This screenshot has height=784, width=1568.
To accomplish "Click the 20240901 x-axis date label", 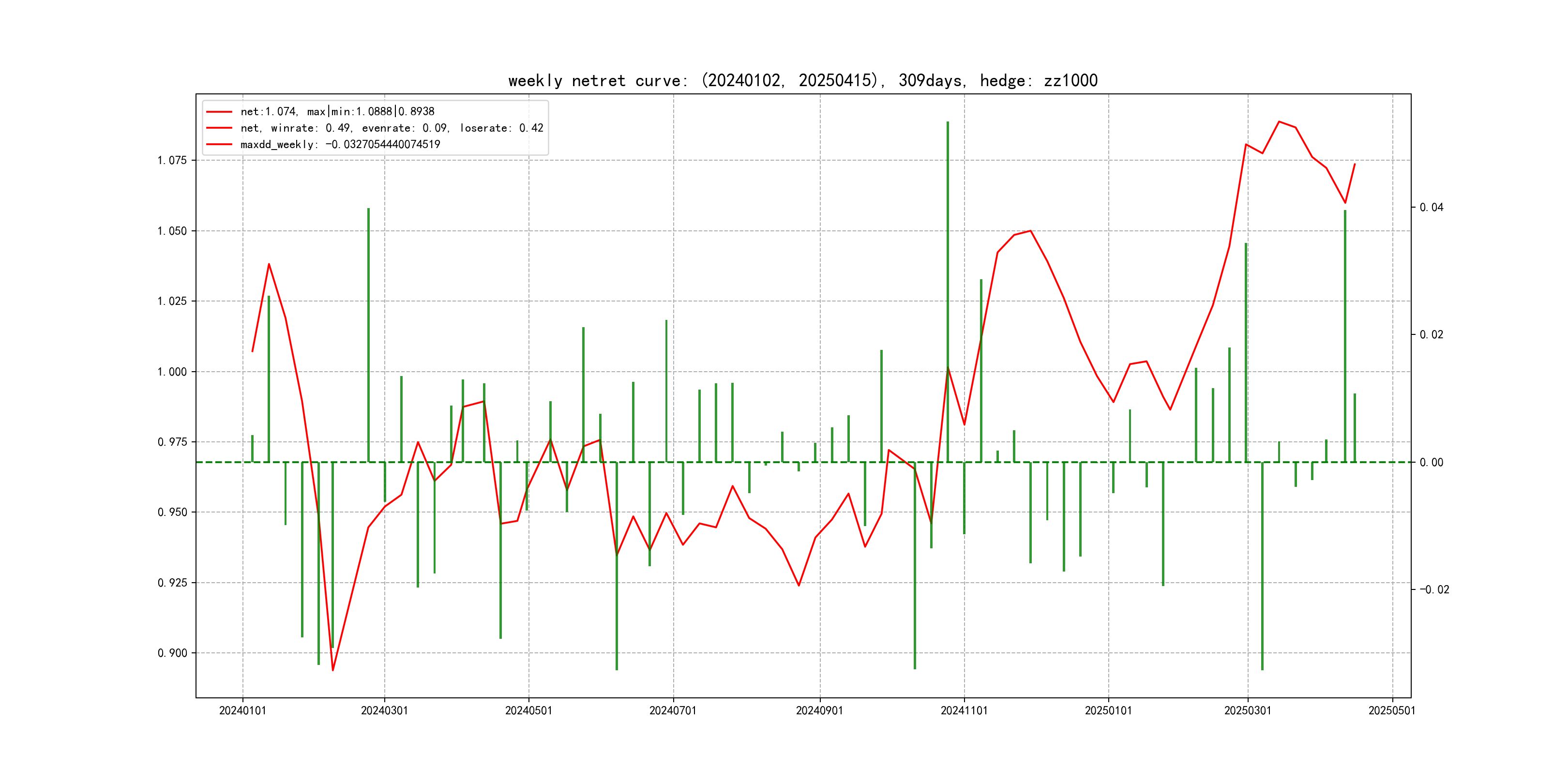I will pos(819,711).
